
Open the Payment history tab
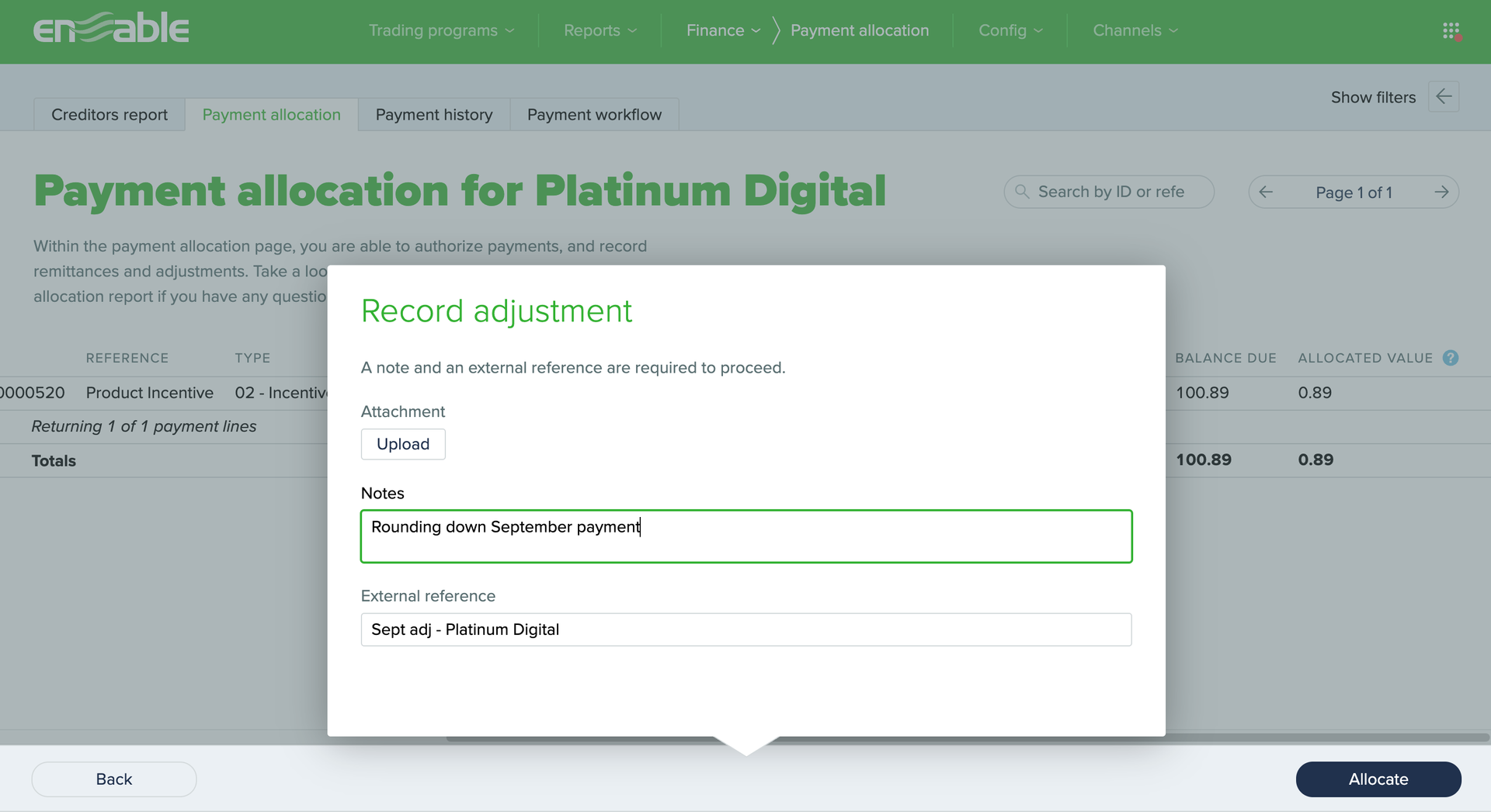pos(434,114)
